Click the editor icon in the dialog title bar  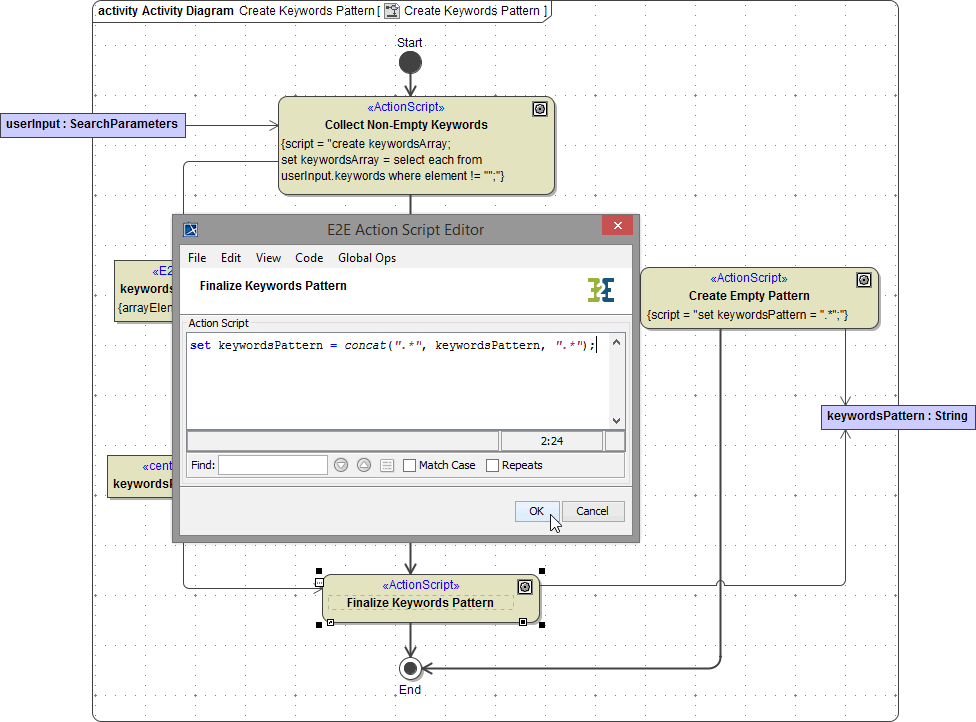pos(190,229)
